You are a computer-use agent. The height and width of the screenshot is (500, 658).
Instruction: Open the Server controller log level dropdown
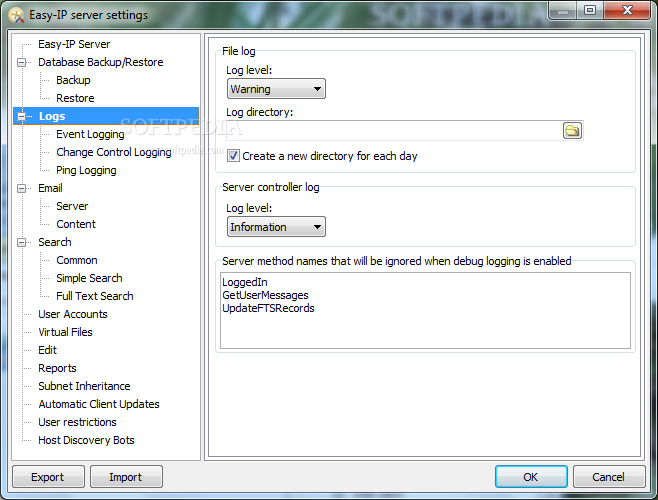click(276, 227)
